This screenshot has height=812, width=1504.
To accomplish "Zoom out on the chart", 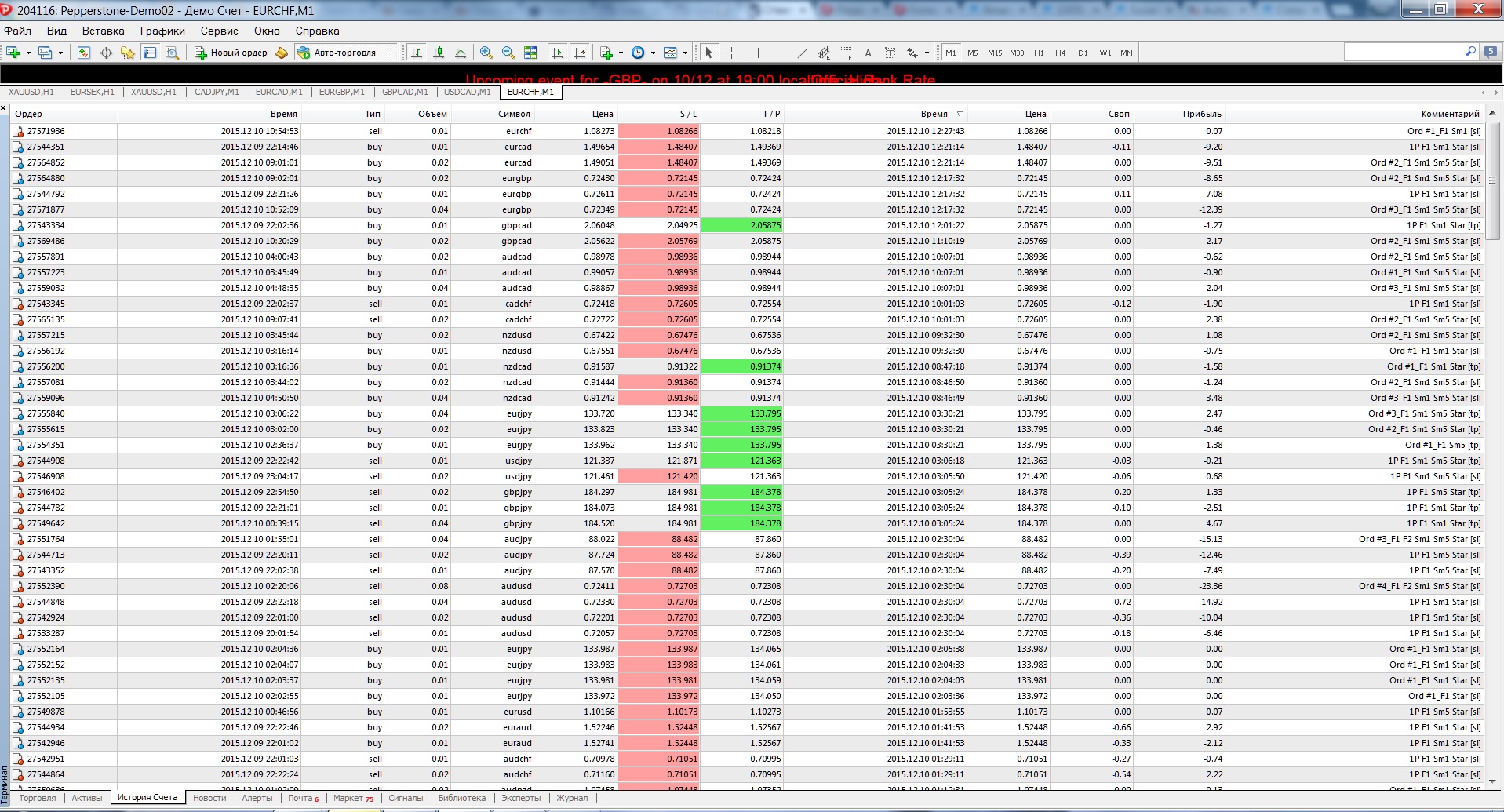I will [508, 53].
